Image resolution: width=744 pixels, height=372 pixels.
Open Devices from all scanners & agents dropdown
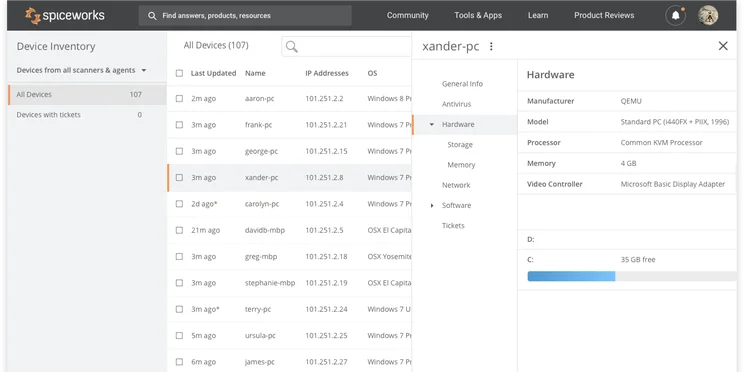(x=82, y=70)
